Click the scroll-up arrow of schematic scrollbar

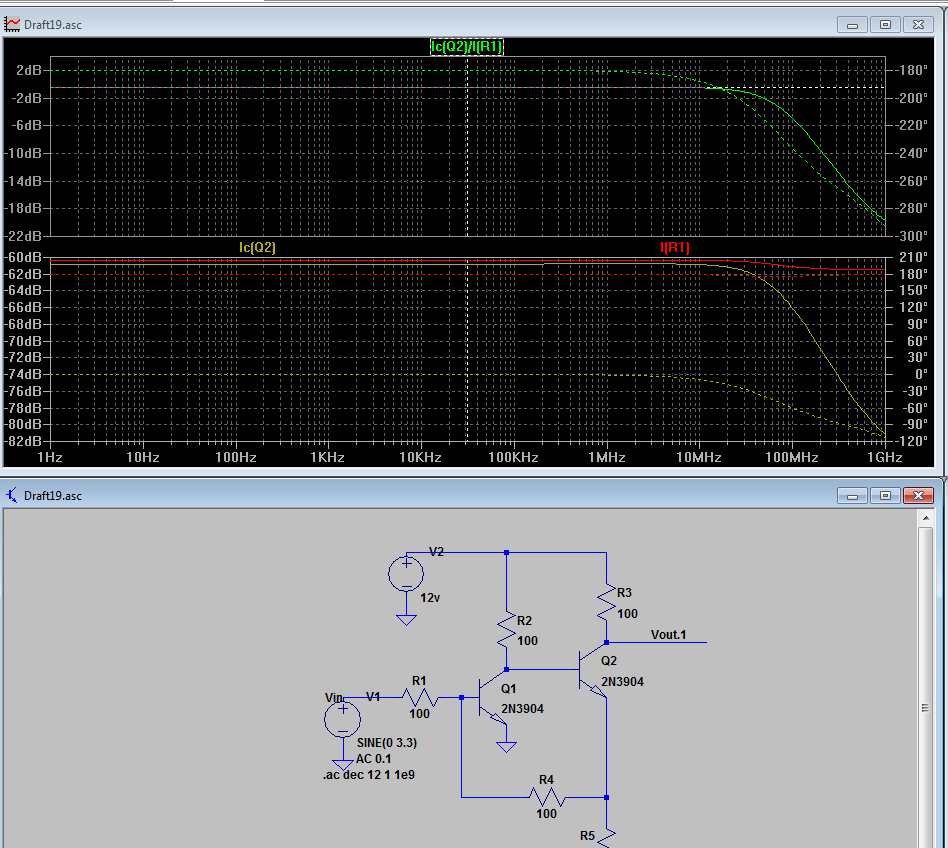pyautogui.click(x=926, y=518)
